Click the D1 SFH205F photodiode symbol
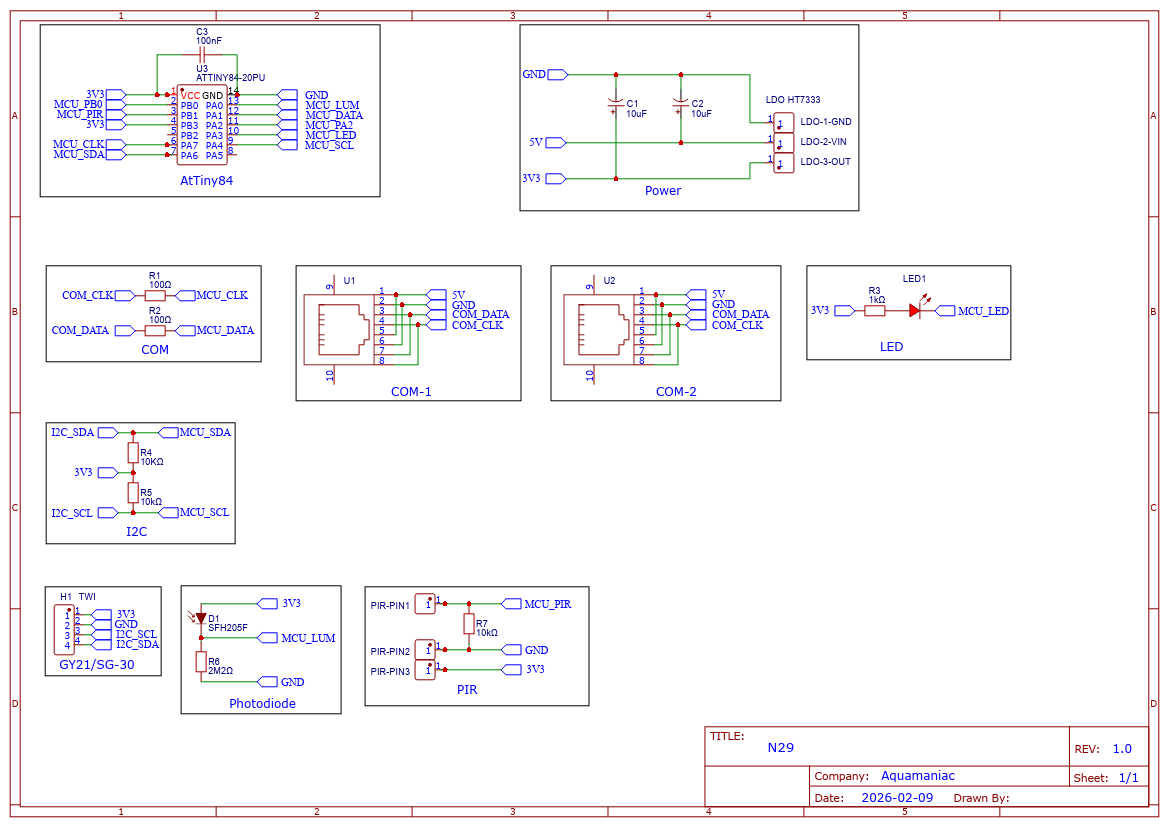 [x=200, y=619]
